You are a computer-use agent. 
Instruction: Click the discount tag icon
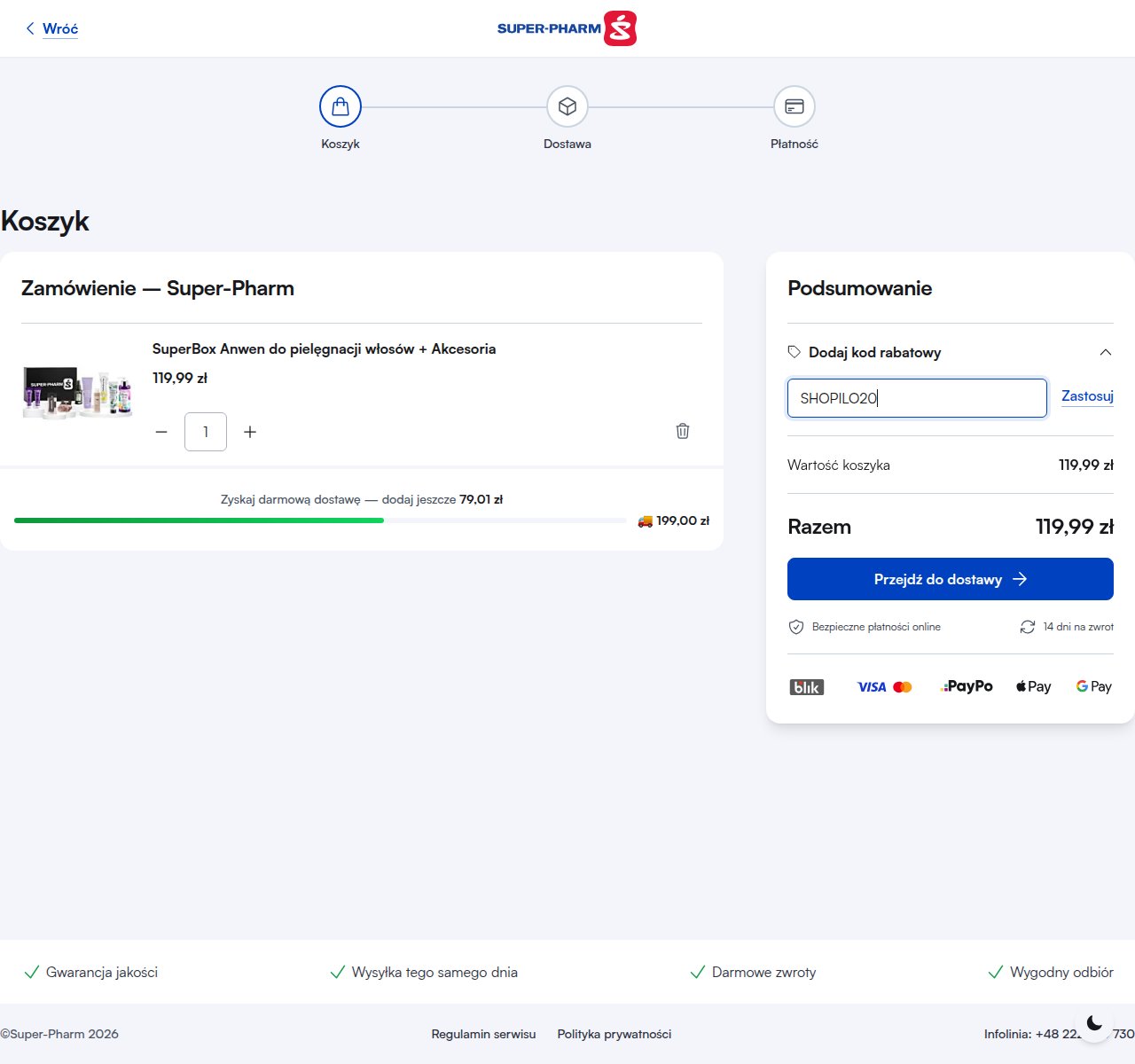point(794,352)
